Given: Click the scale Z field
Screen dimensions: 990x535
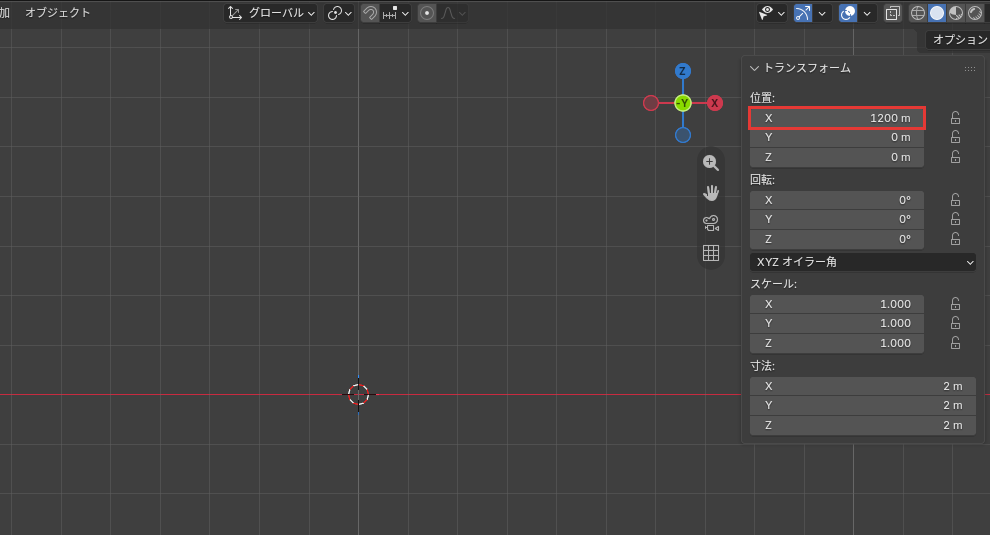Looking at the screenshot, I should [837, 344].
